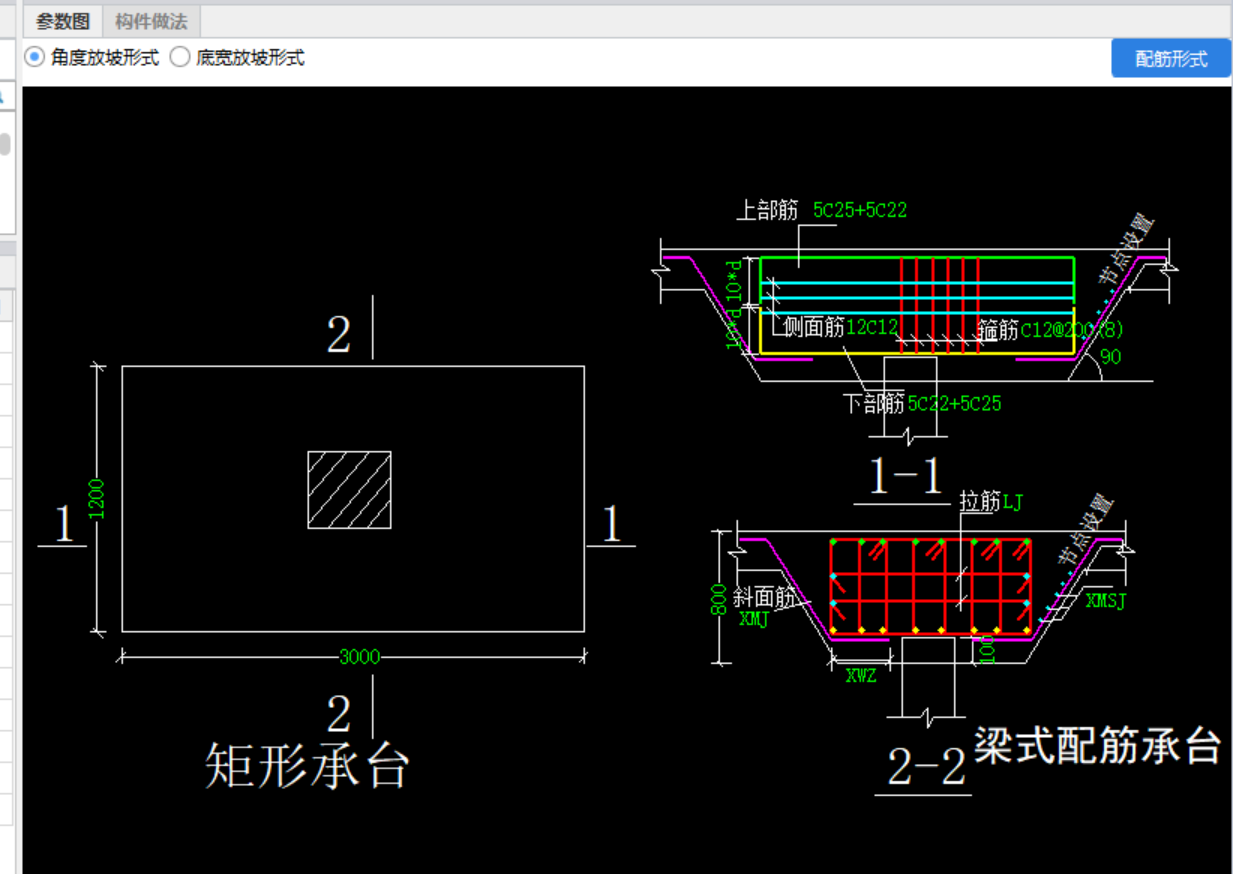The height and width of the screenshot is (874, 1233).
Task: Click the hatched column square in plan
Action: coord(349,490)
